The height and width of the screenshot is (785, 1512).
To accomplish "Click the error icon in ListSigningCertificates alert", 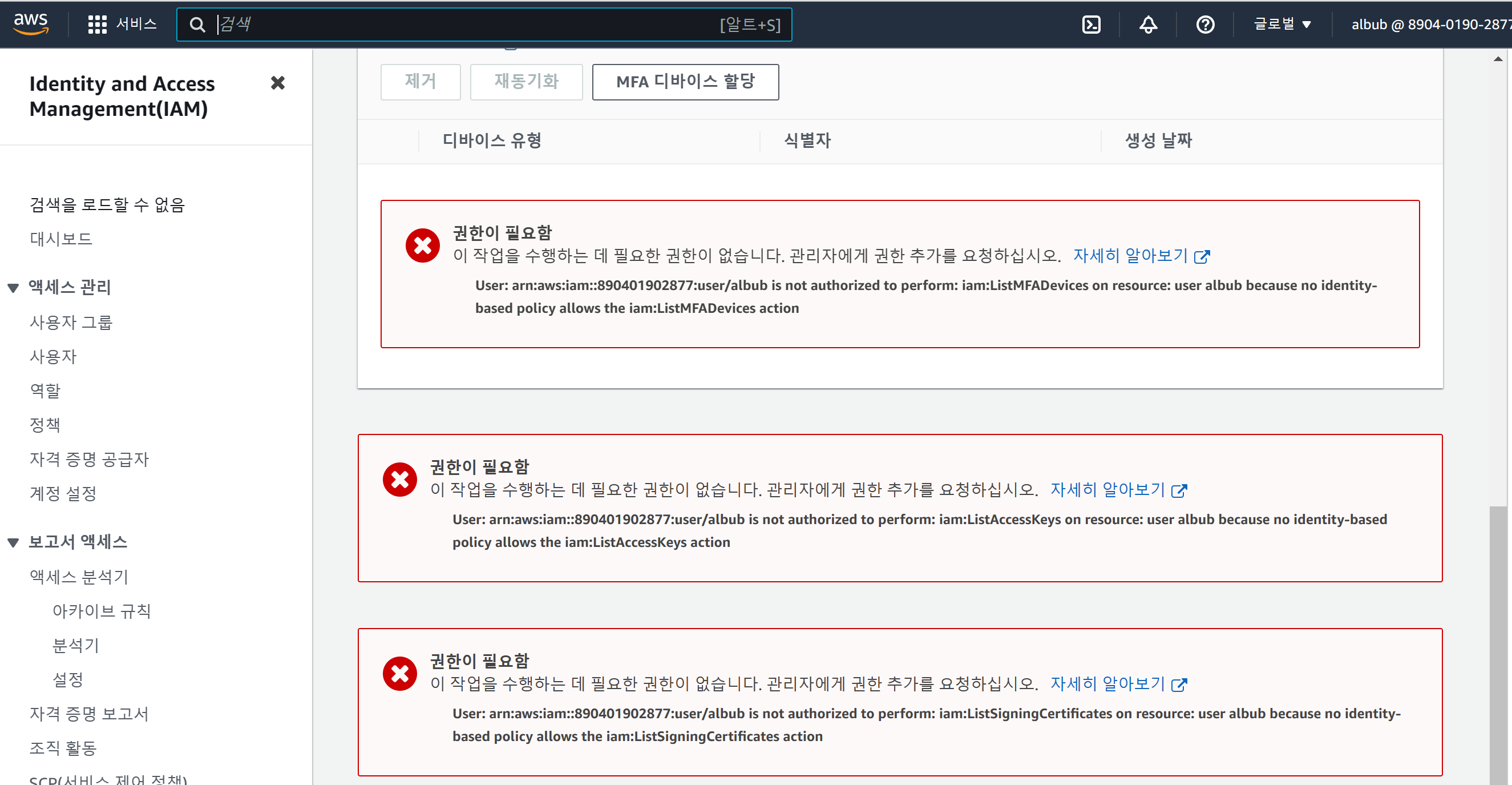I will 400,673.
